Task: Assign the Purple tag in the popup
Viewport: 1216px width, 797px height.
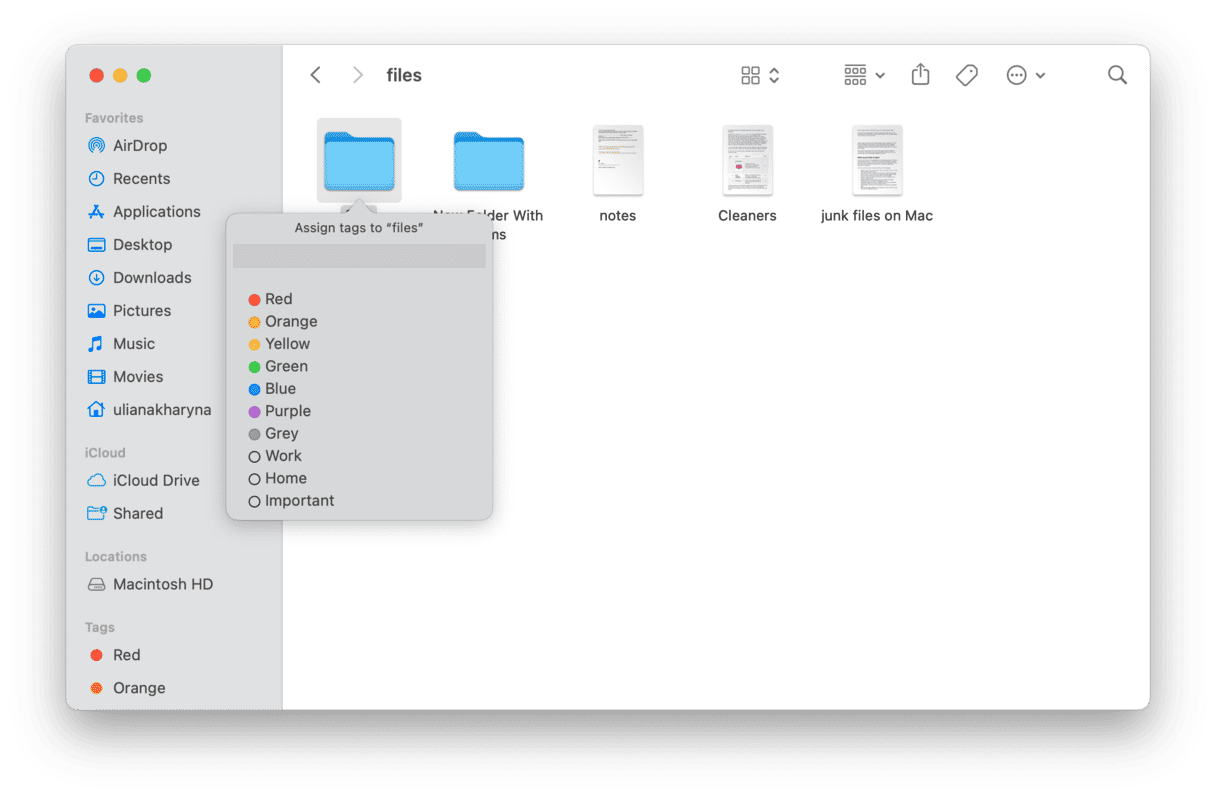Action: (x=279, y=411)
